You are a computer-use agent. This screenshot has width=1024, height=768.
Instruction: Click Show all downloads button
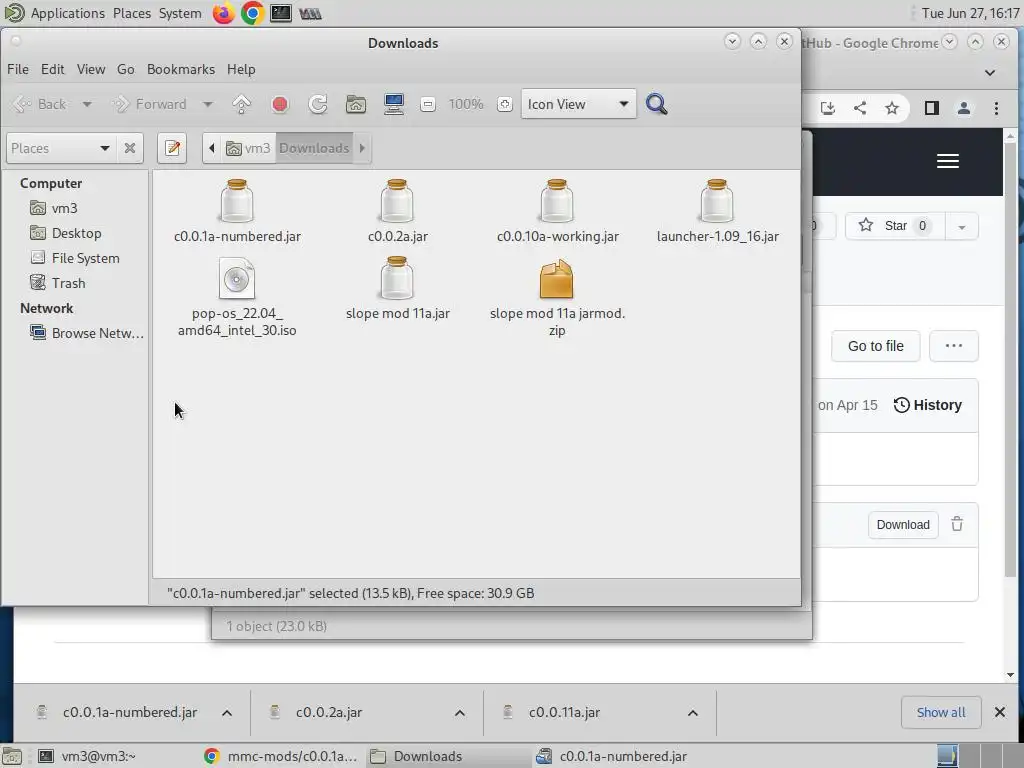940,712
